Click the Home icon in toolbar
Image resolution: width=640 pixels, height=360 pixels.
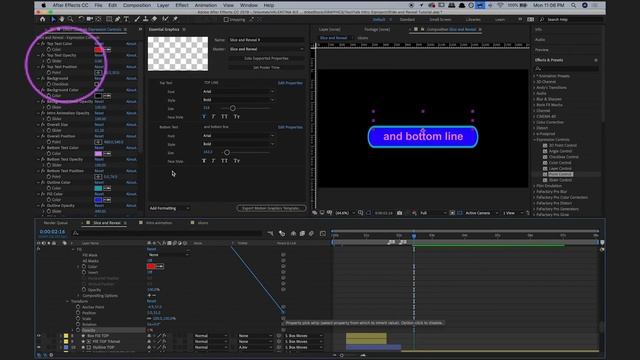(x=42, y=19)
